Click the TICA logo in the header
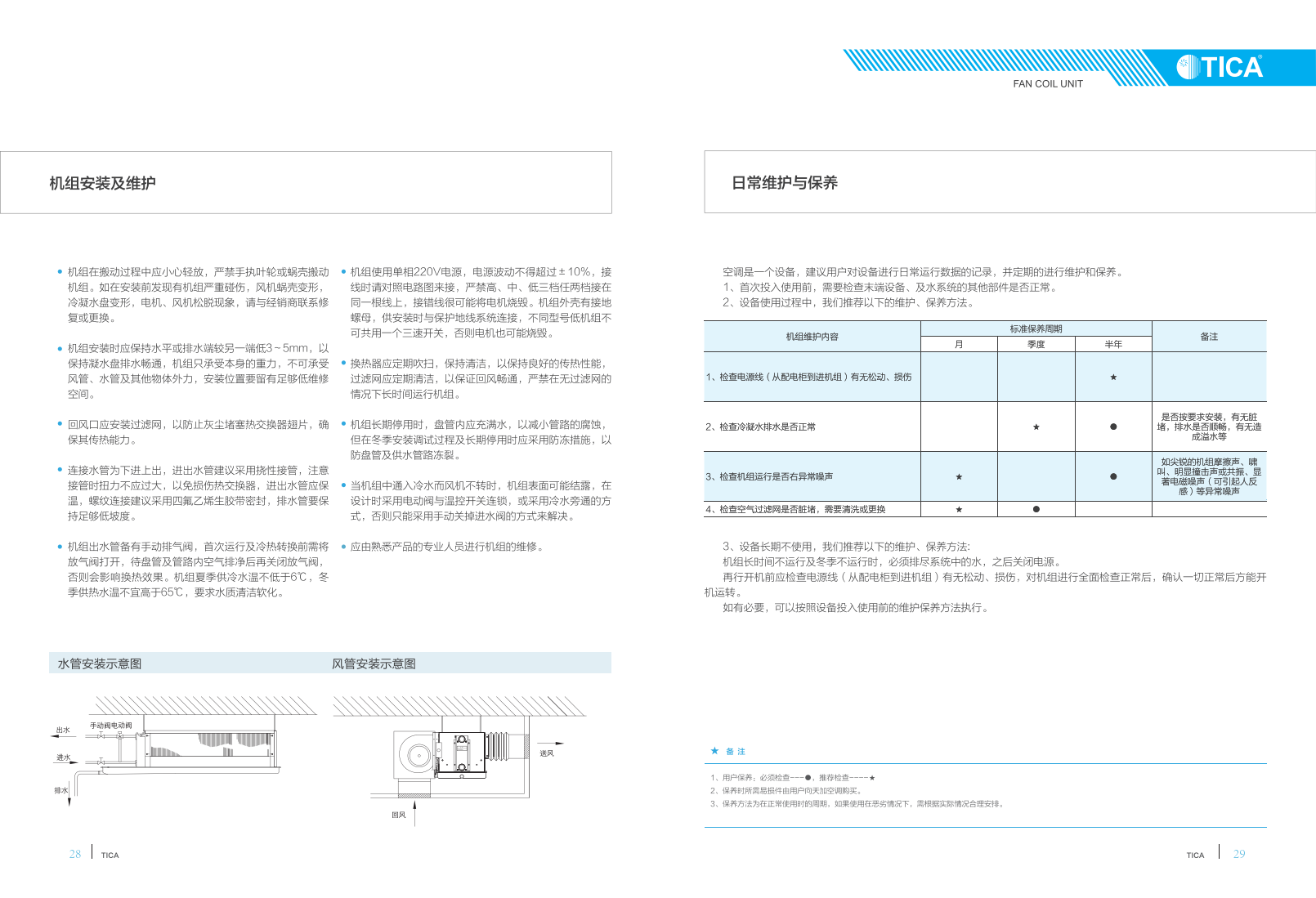 pos(1220,66)
